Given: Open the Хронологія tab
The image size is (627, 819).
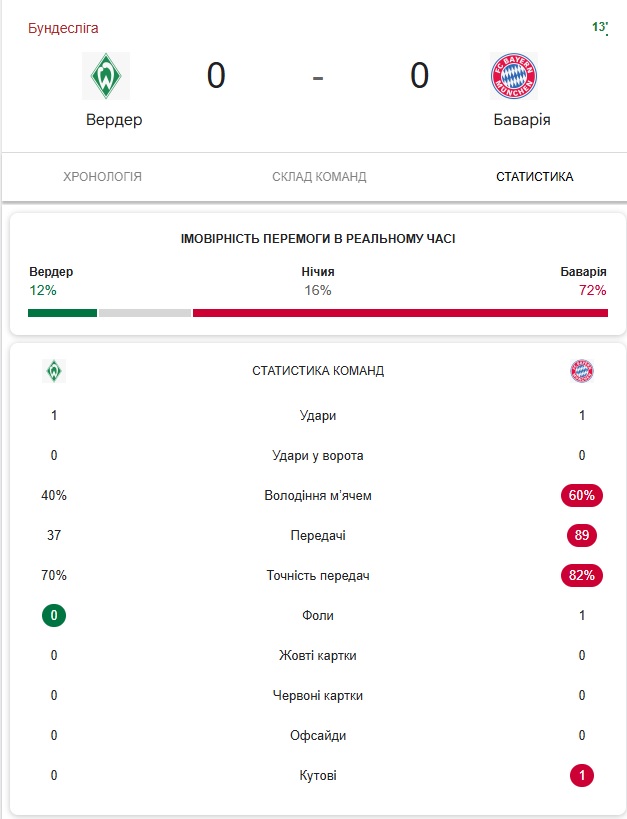Looking at the screenshot, I should pos(102,177).
